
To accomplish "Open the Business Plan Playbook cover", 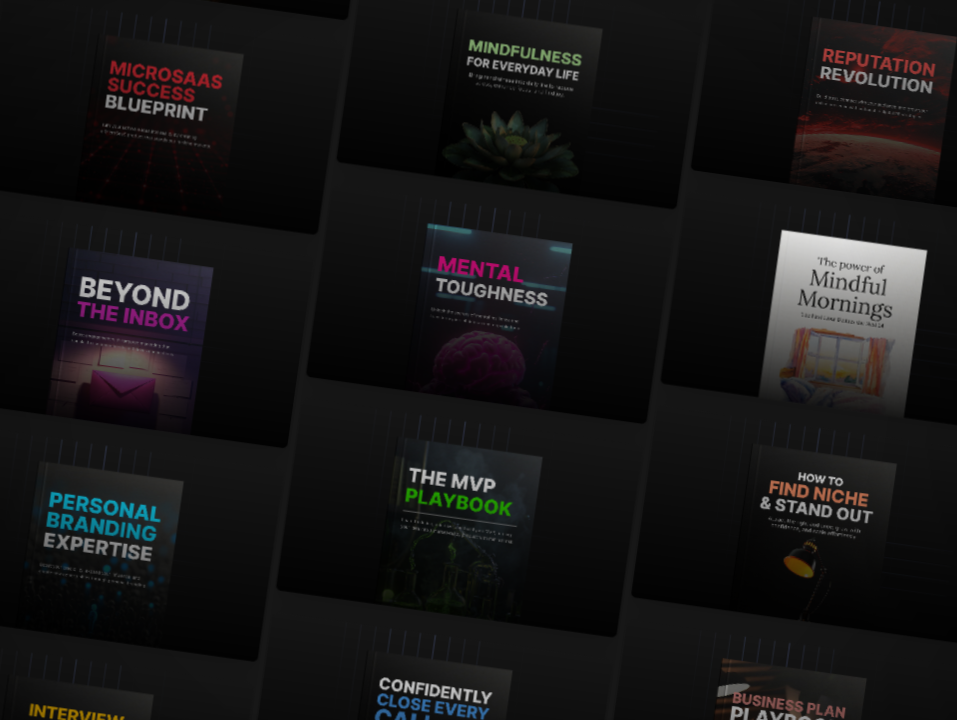I will coord(790,700).
